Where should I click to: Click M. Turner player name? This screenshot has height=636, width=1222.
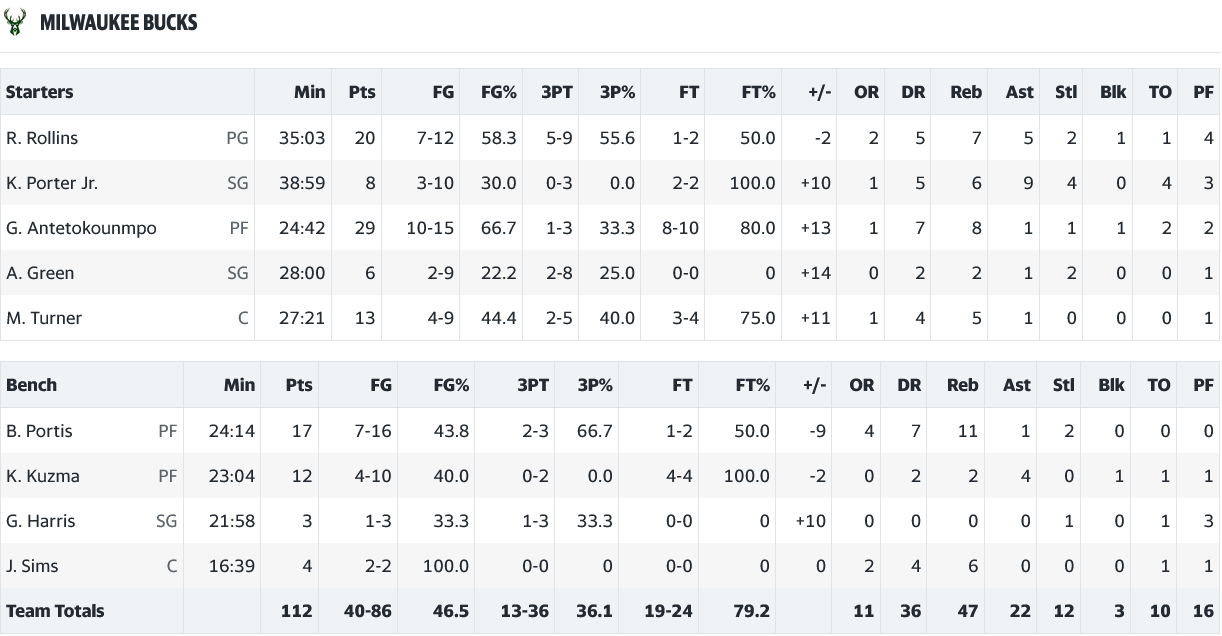pyautogui.click(x=44, y=318)
